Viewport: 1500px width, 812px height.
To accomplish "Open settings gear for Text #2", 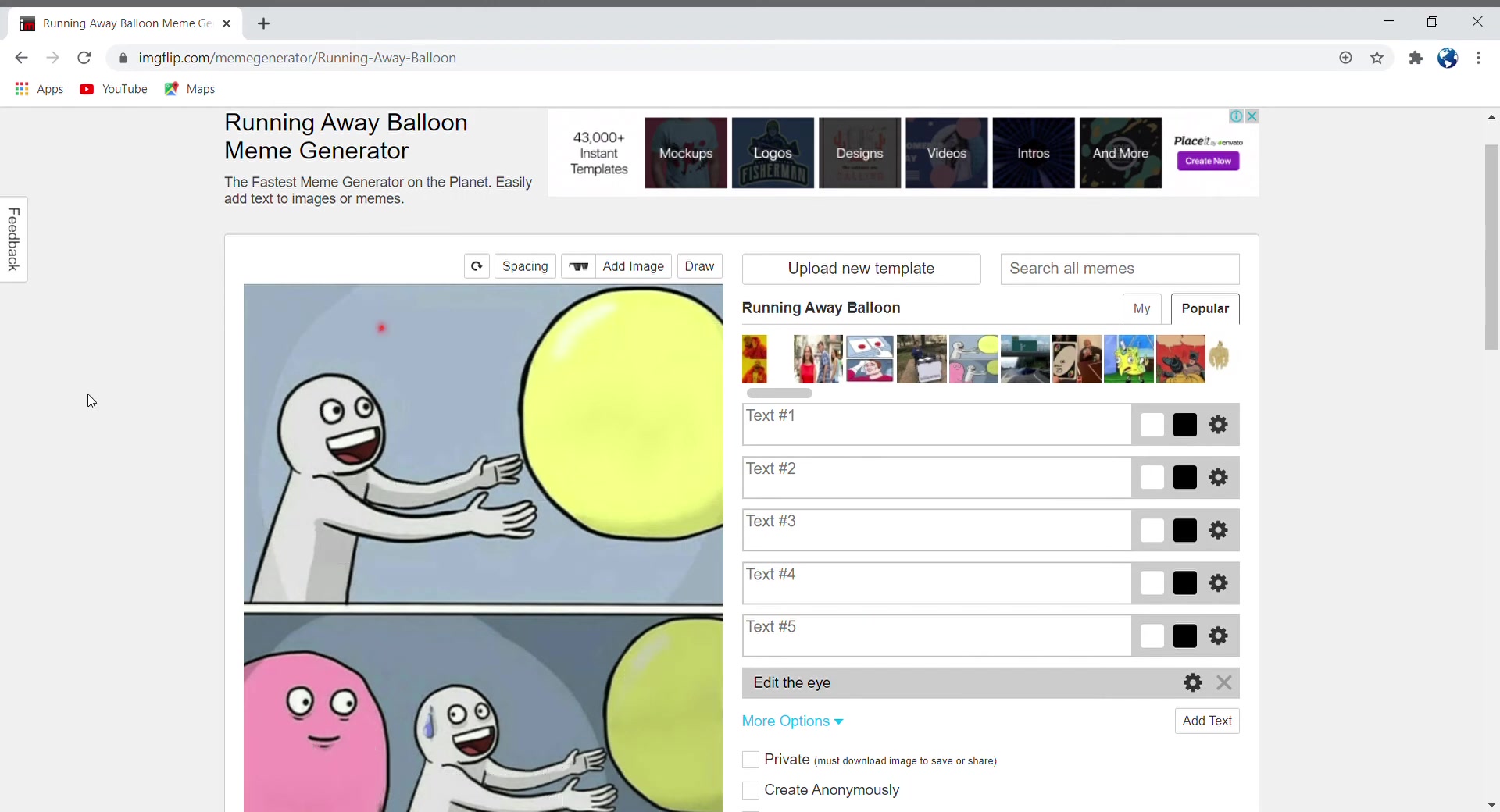I will [x=1218, y=477].
